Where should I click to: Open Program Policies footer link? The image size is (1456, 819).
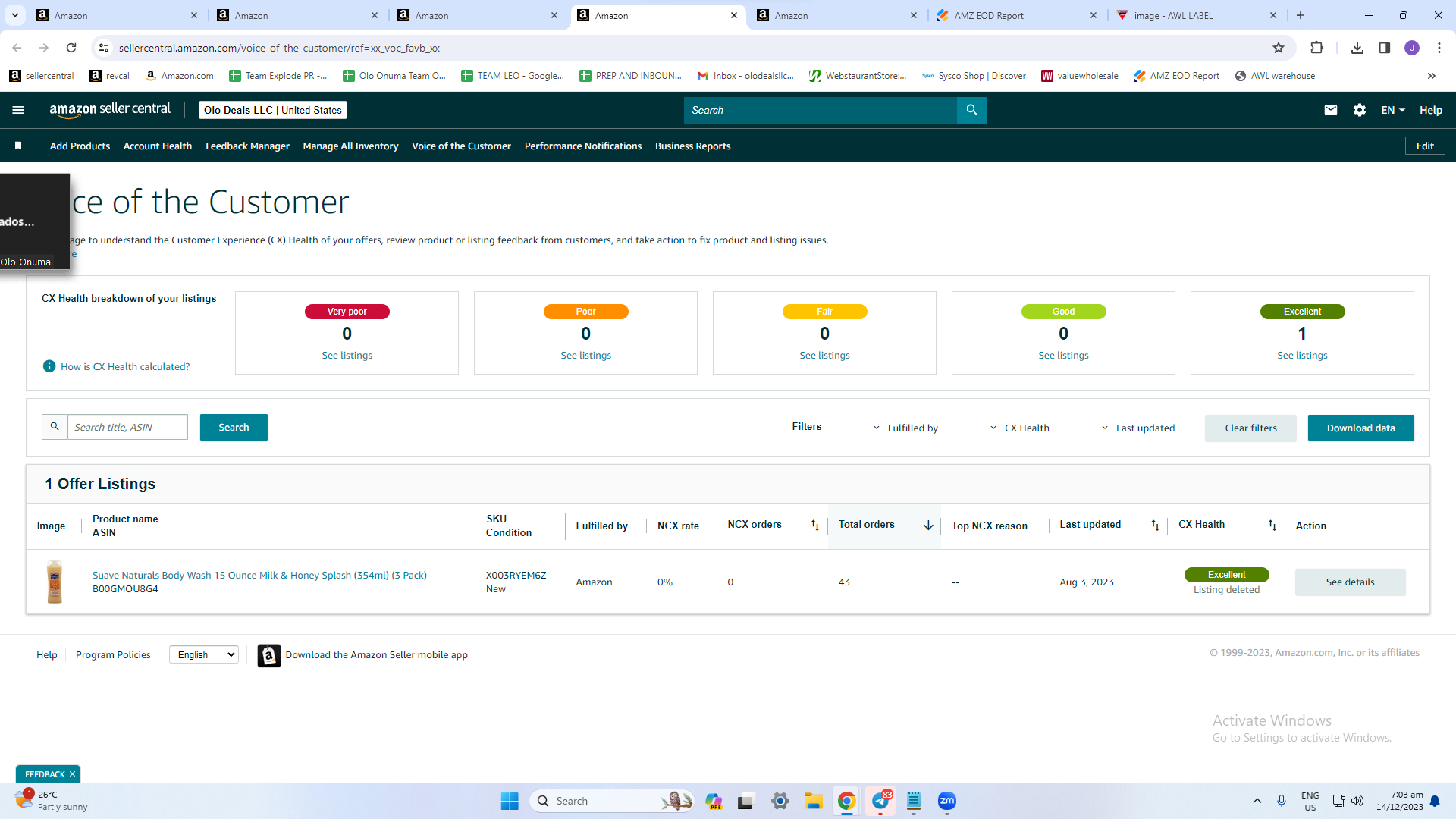click(113, 654)
